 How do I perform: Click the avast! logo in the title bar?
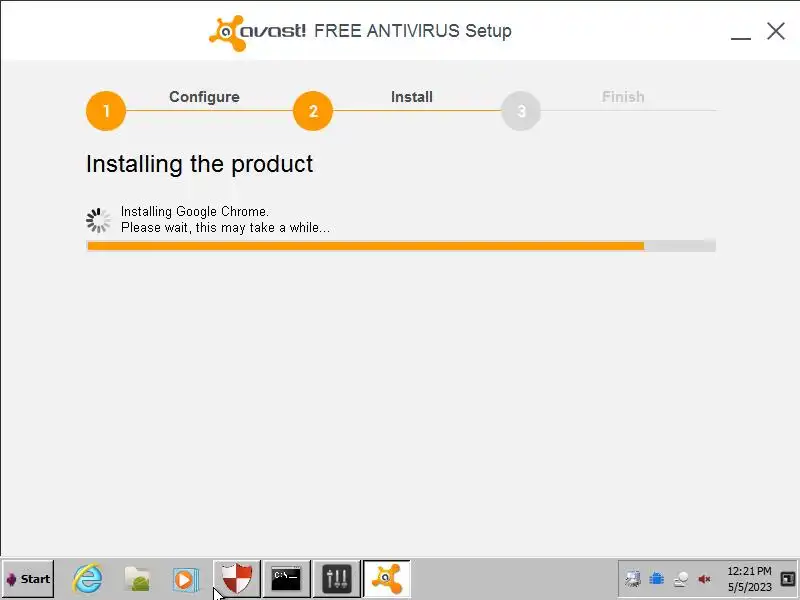[x=257, y=32]
